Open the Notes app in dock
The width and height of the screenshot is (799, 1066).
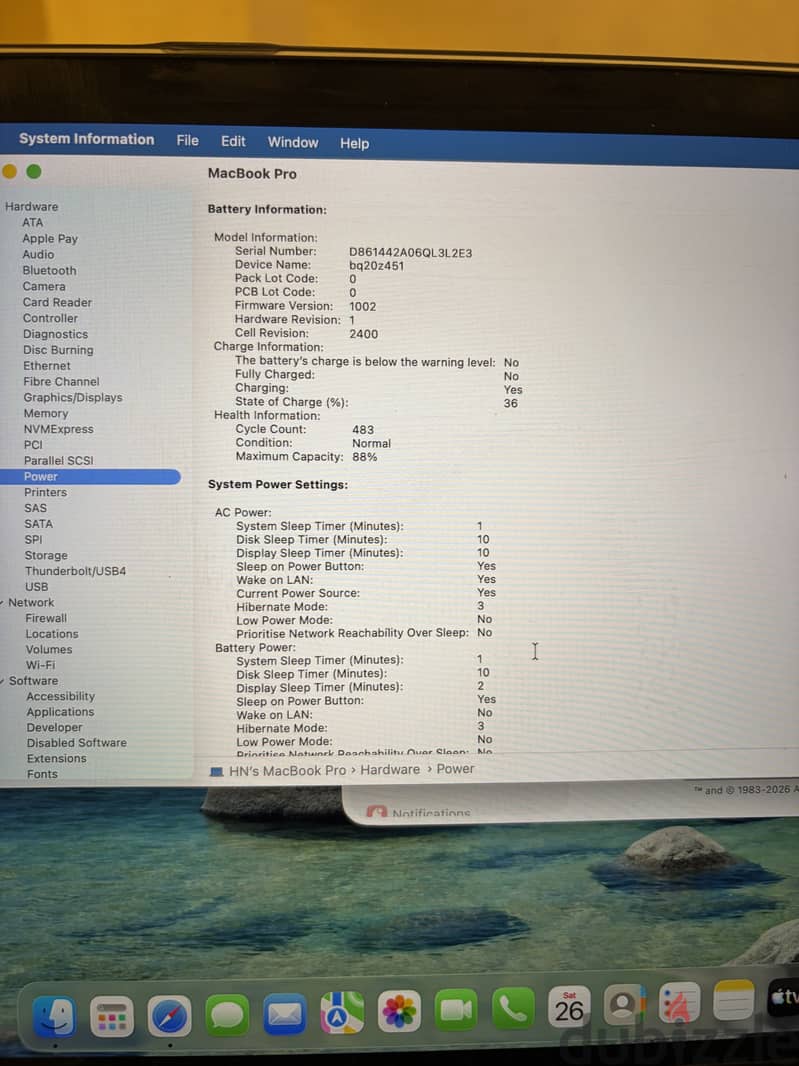point(734,1001)
